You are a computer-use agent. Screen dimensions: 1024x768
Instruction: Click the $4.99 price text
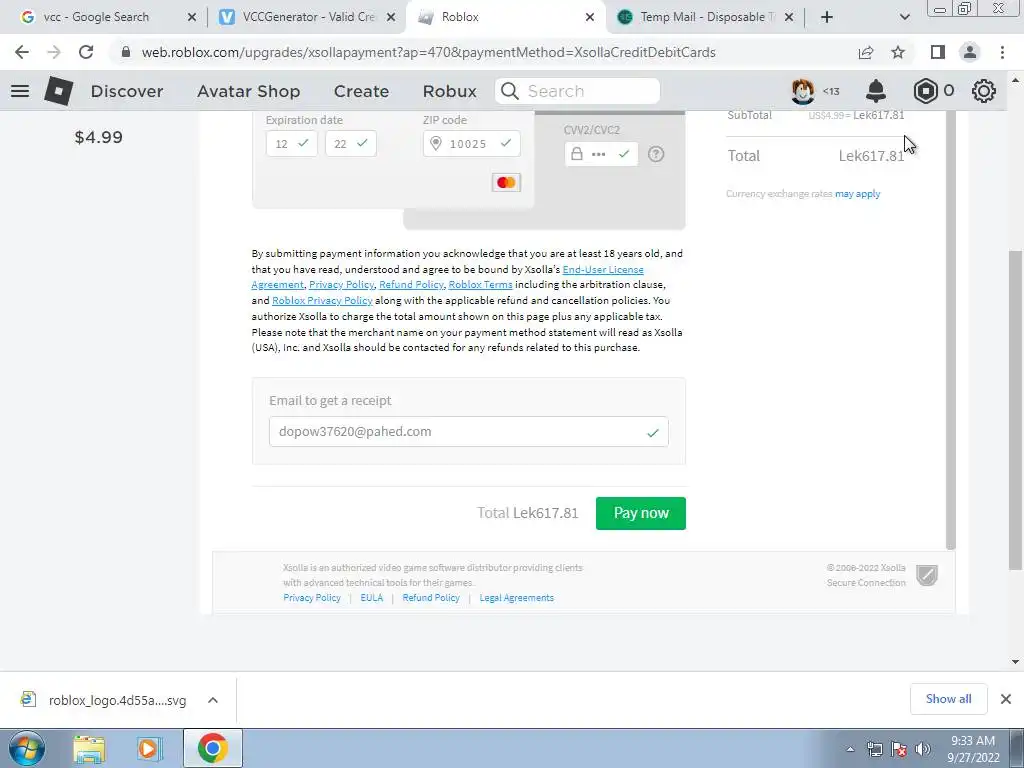tap(99, 137)
